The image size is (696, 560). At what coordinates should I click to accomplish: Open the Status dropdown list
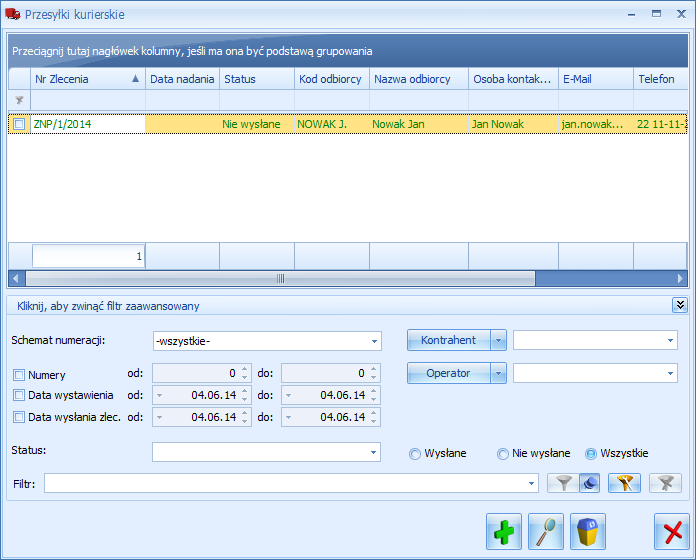[x=373, y=453]
